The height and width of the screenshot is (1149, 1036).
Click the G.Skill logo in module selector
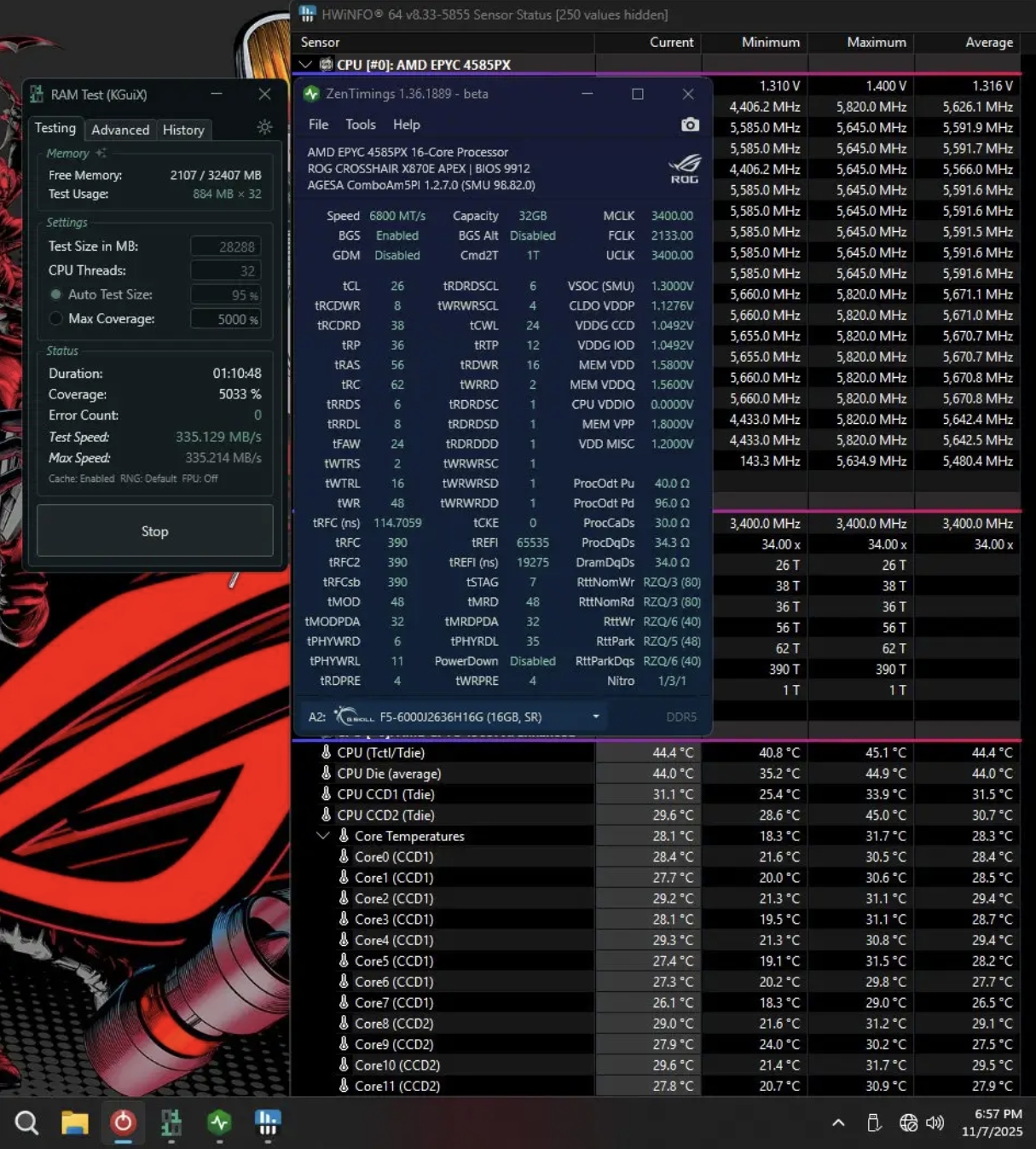tap(354, 717)
